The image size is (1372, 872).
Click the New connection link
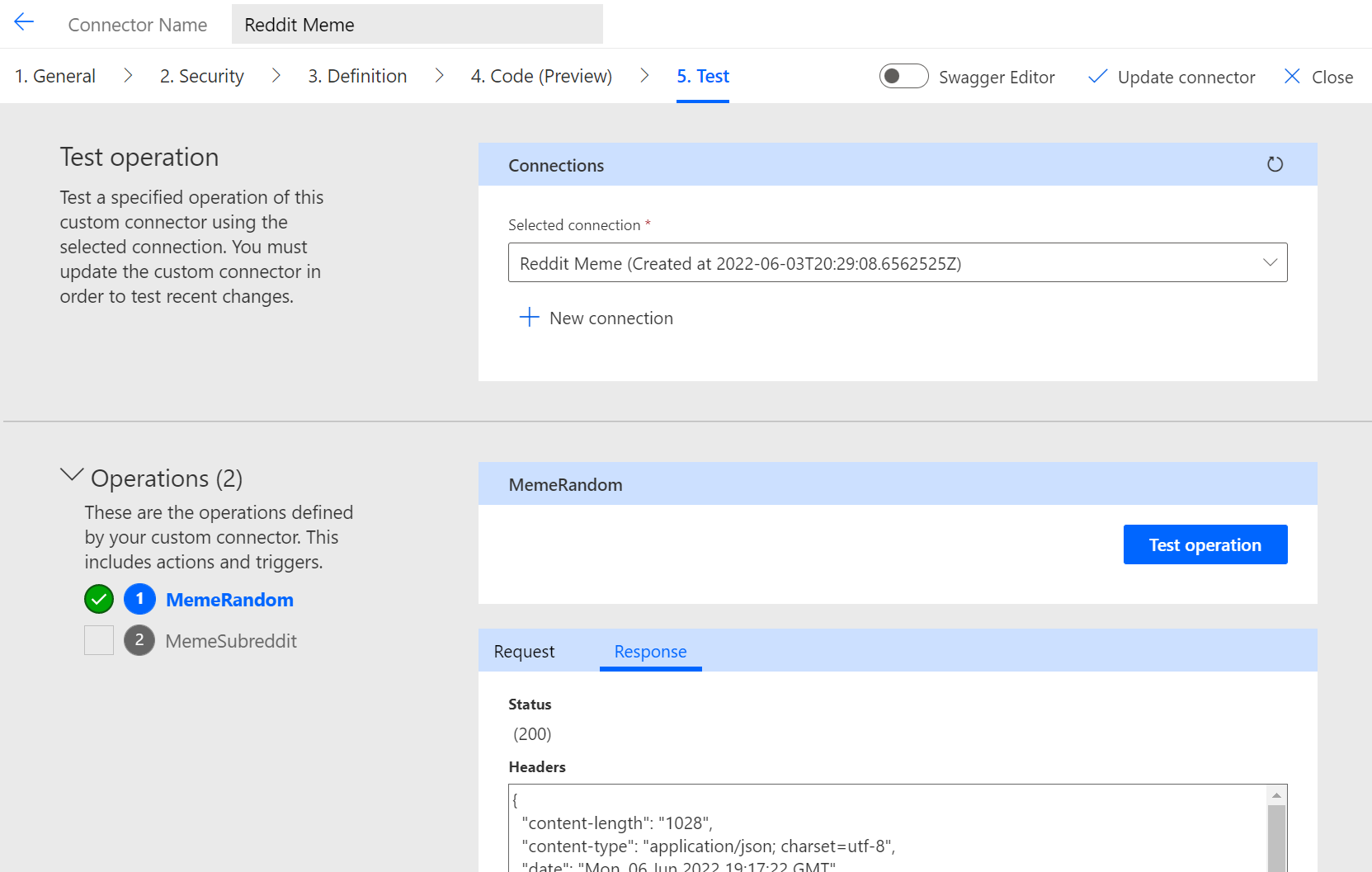[611, 318]
